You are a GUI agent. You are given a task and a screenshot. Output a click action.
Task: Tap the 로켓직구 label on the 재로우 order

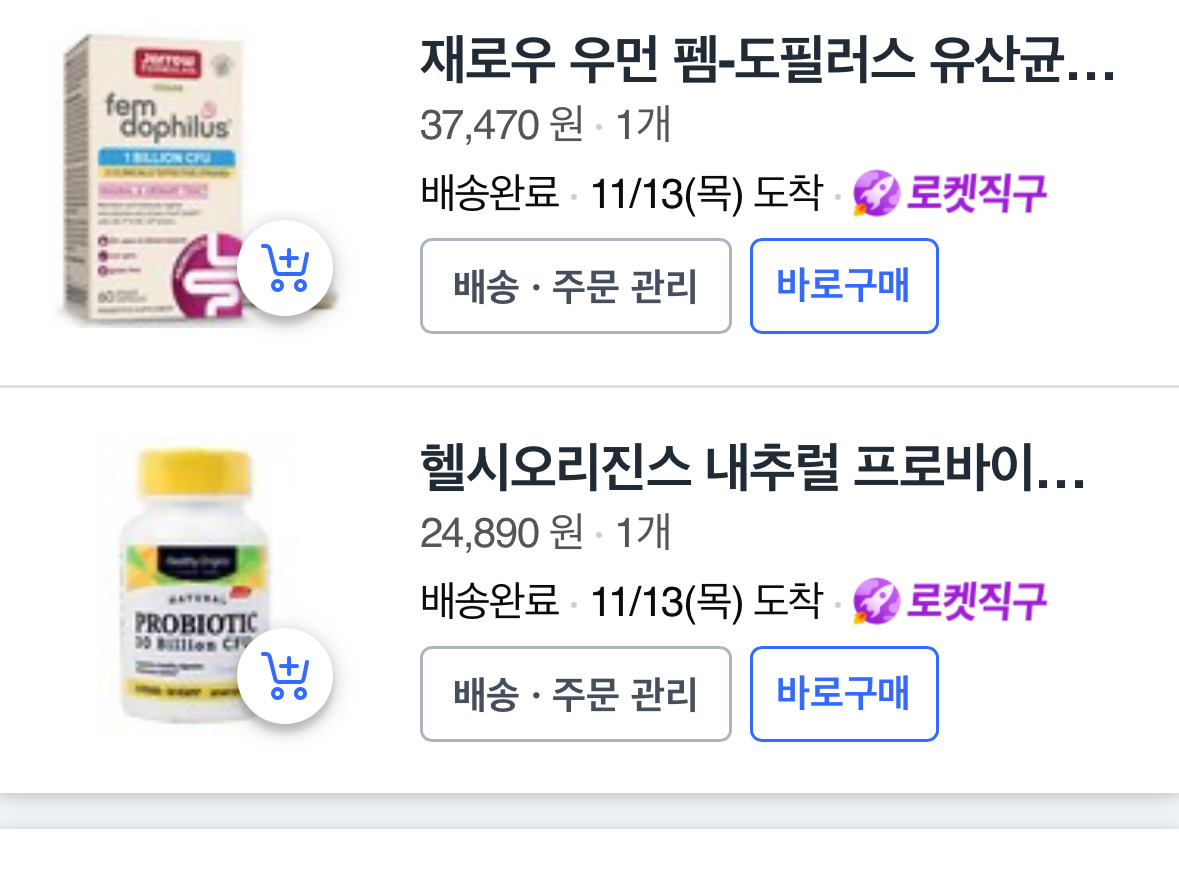[x=975, y=193]
